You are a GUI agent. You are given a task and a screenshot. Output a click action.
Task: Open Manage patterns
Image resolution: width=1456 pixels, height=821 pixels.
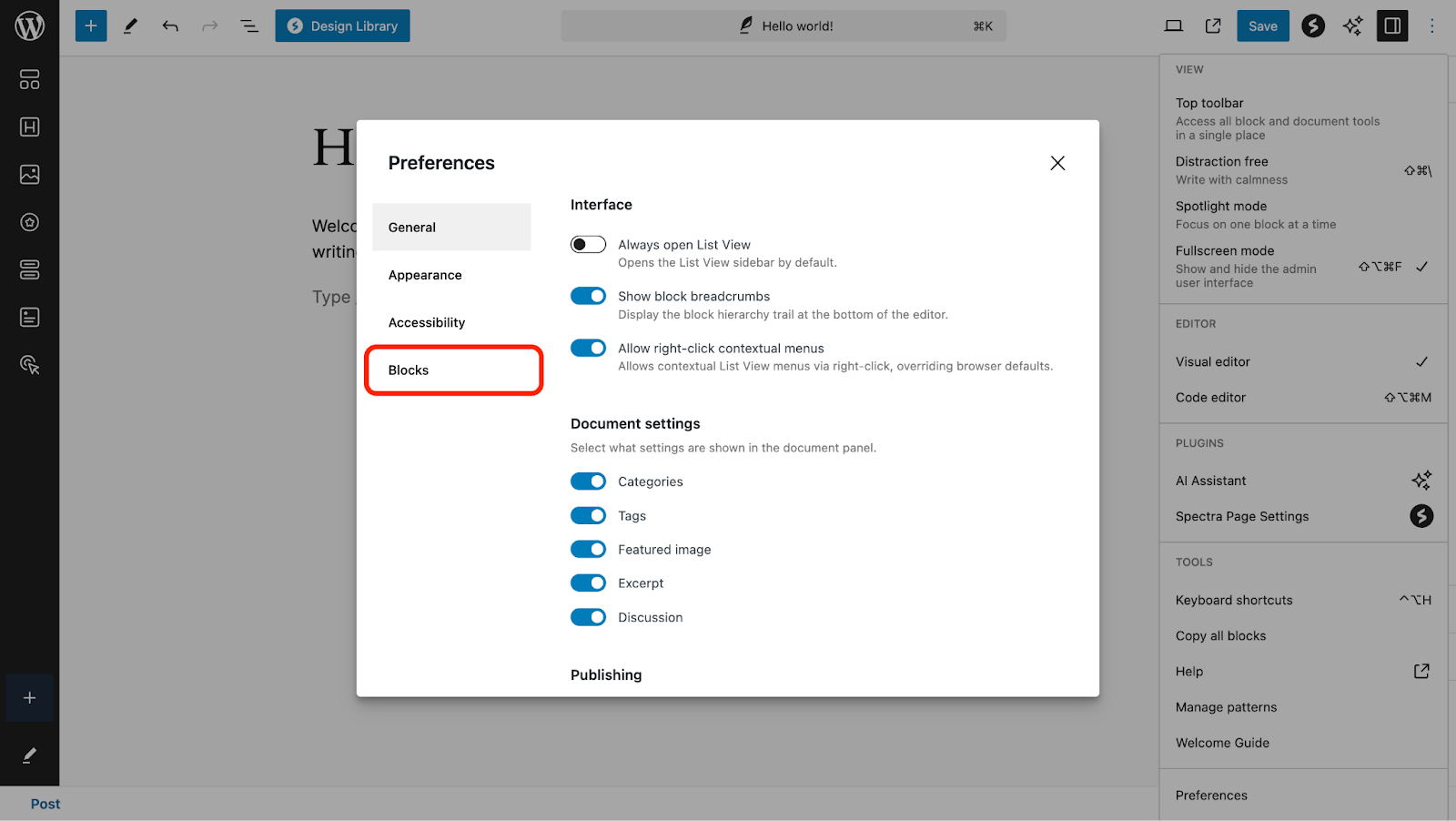click(1303, 707)
